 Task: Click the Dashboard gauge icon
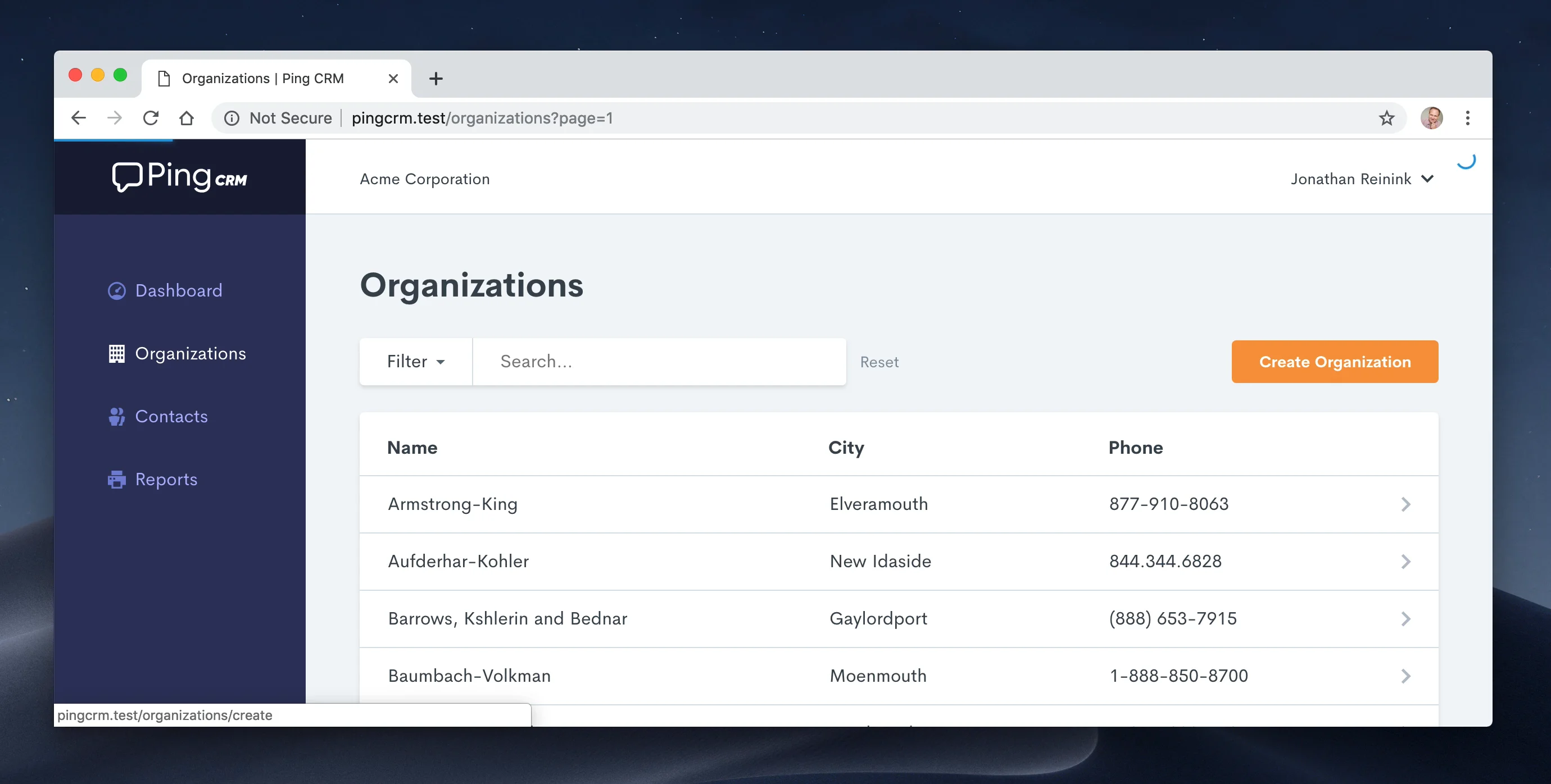click(116, 290)
